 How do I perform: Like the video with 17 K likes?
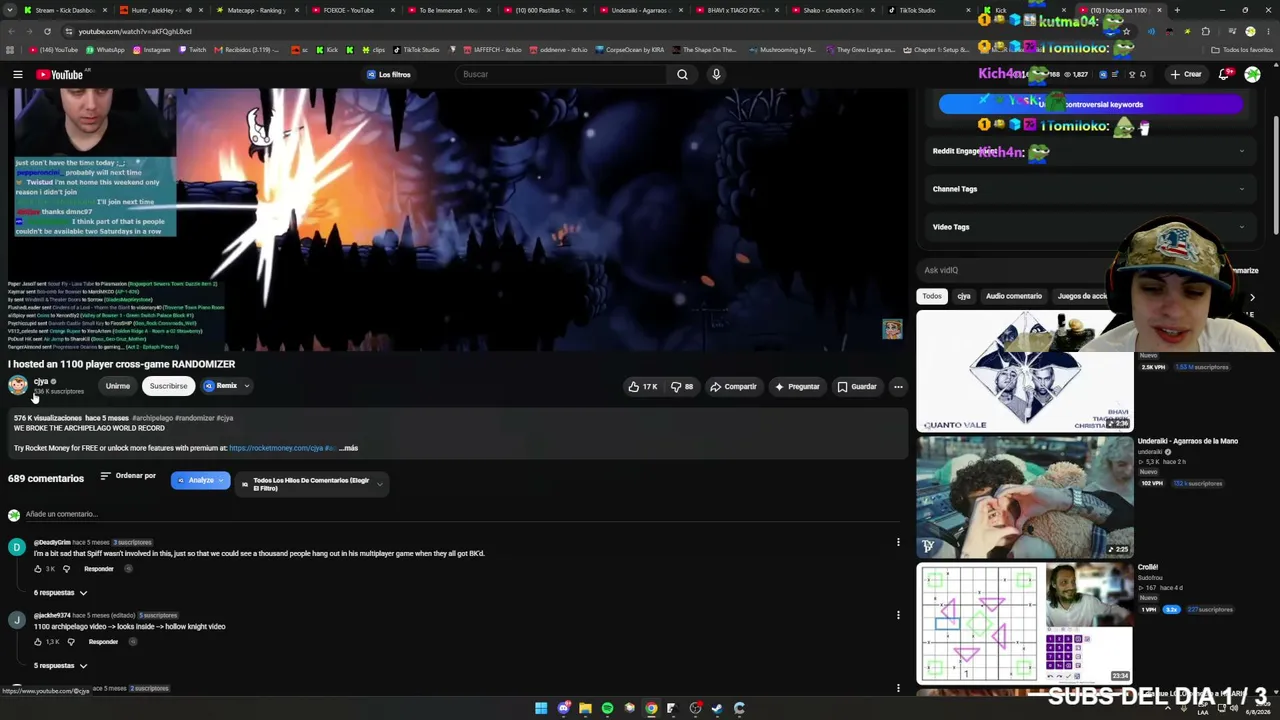(642, 386)
